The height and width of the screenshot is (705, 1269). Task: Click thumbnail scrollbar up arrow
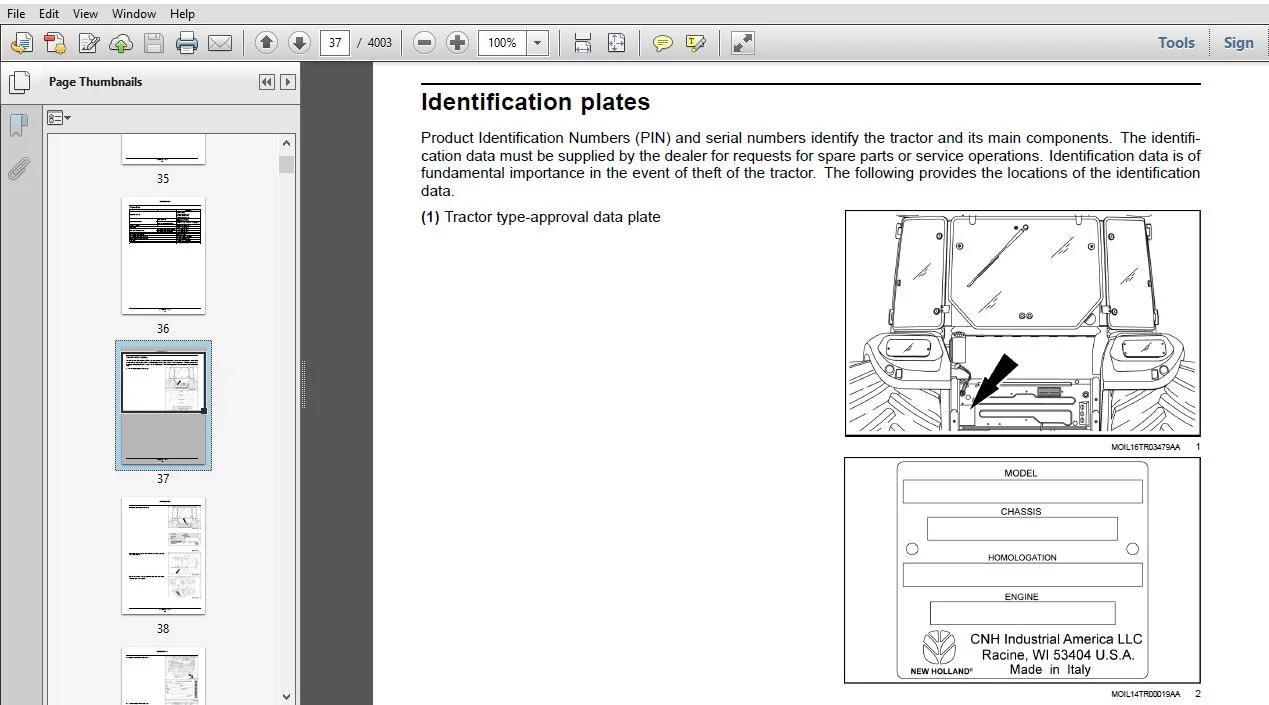coord(287,144)
